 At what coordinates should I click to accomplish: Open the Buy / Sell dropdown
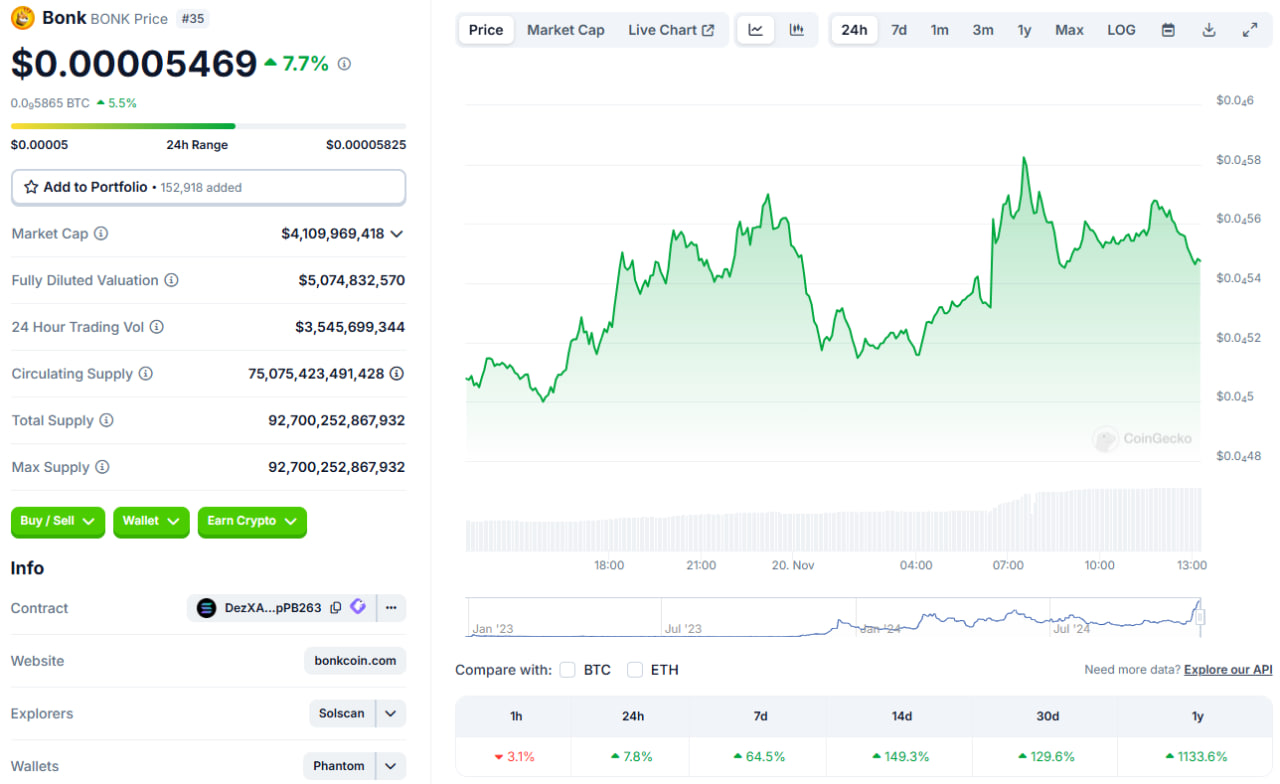click(58, 521)
